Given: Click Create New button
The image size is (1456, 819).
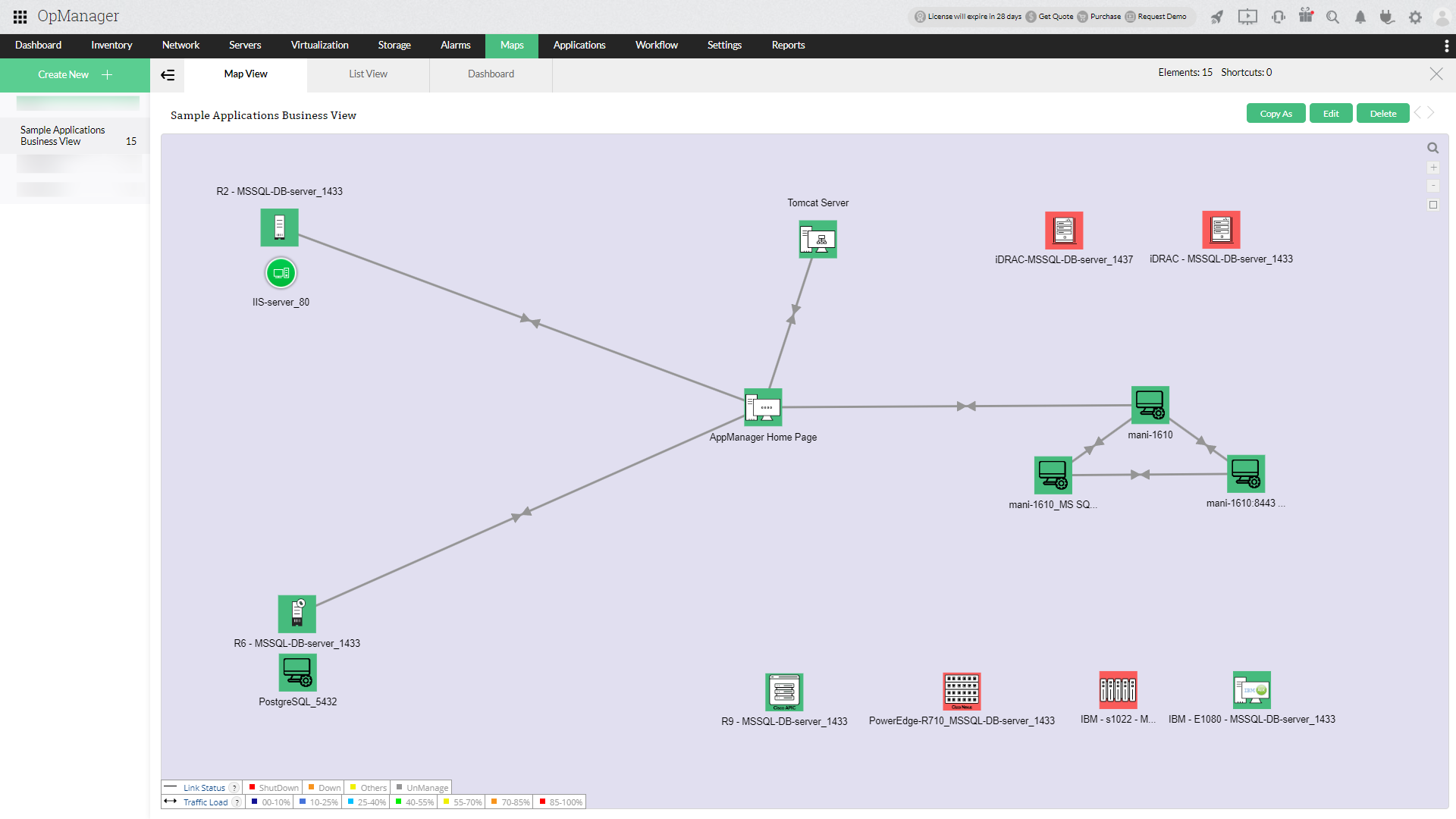Looking at the screenshot, I should pyautogui.click(x=74, y=74).
